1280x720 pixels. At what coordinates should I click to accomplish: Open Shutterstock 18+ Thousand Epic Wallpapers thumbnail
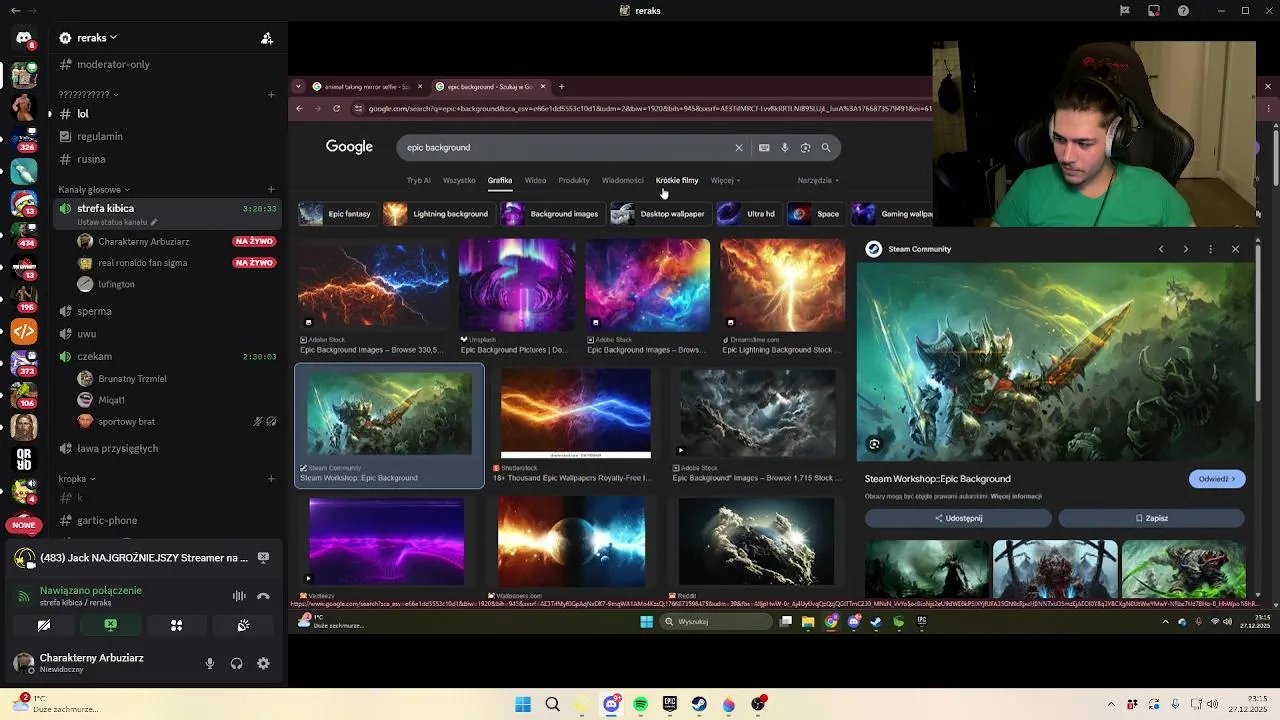click(x=576, y=413)
